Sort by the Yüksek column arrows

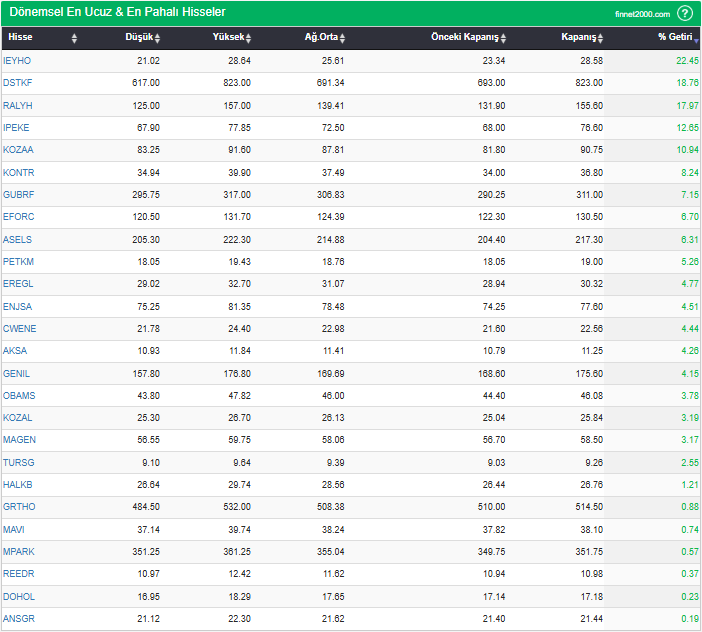(x=249, y=38)
